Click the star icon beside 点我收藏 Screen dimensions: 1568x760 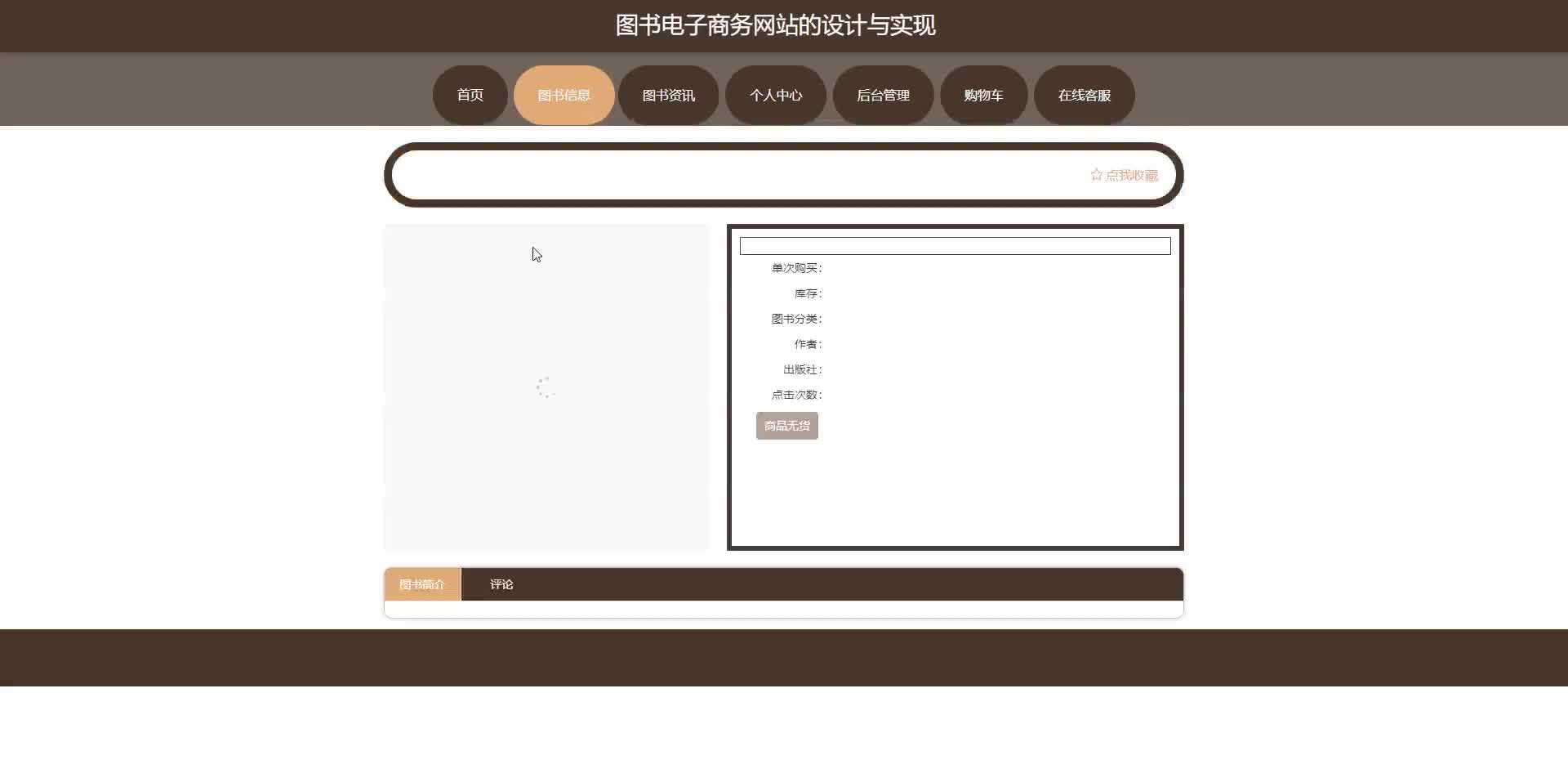[x=1096, y=175]
